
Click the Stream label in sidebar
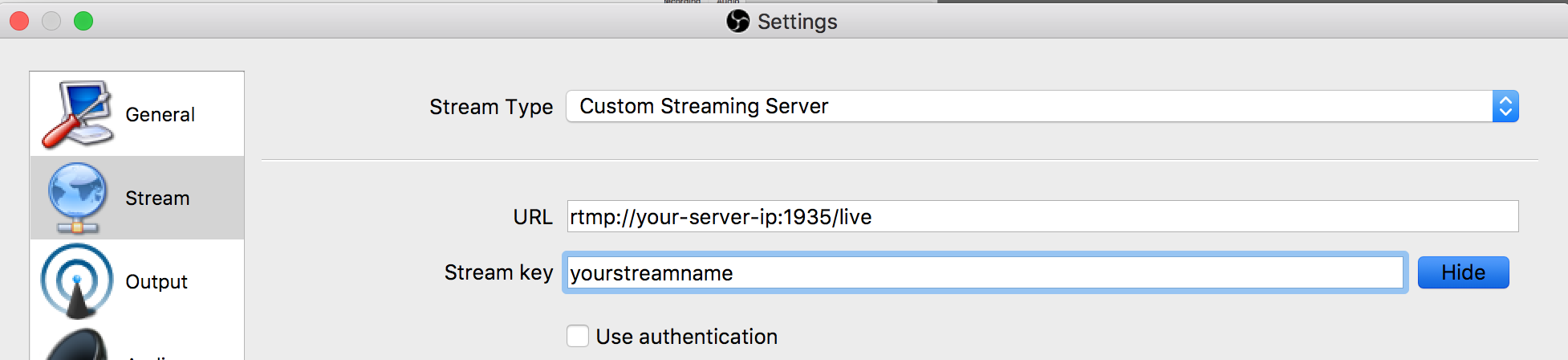157,198
